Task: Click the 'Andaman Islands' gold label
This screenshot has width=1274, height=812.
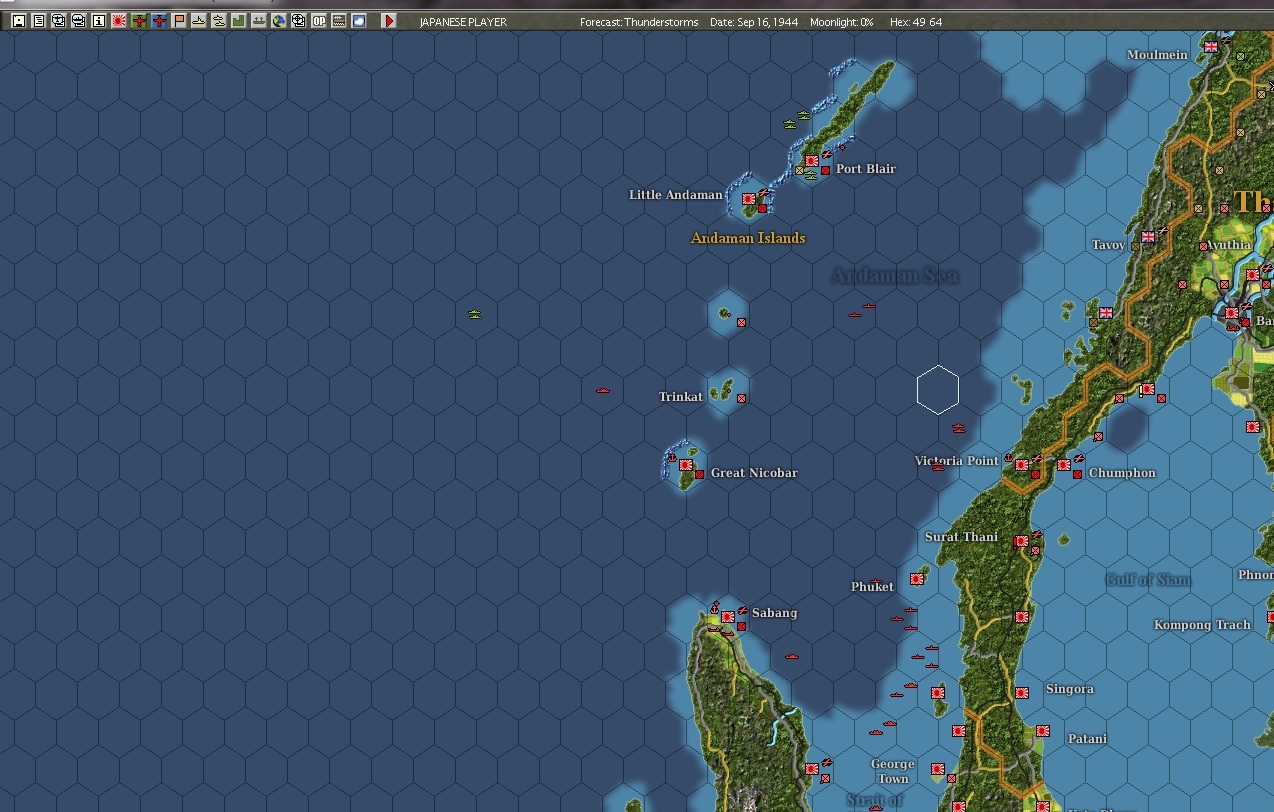Action: pos(748,238)
